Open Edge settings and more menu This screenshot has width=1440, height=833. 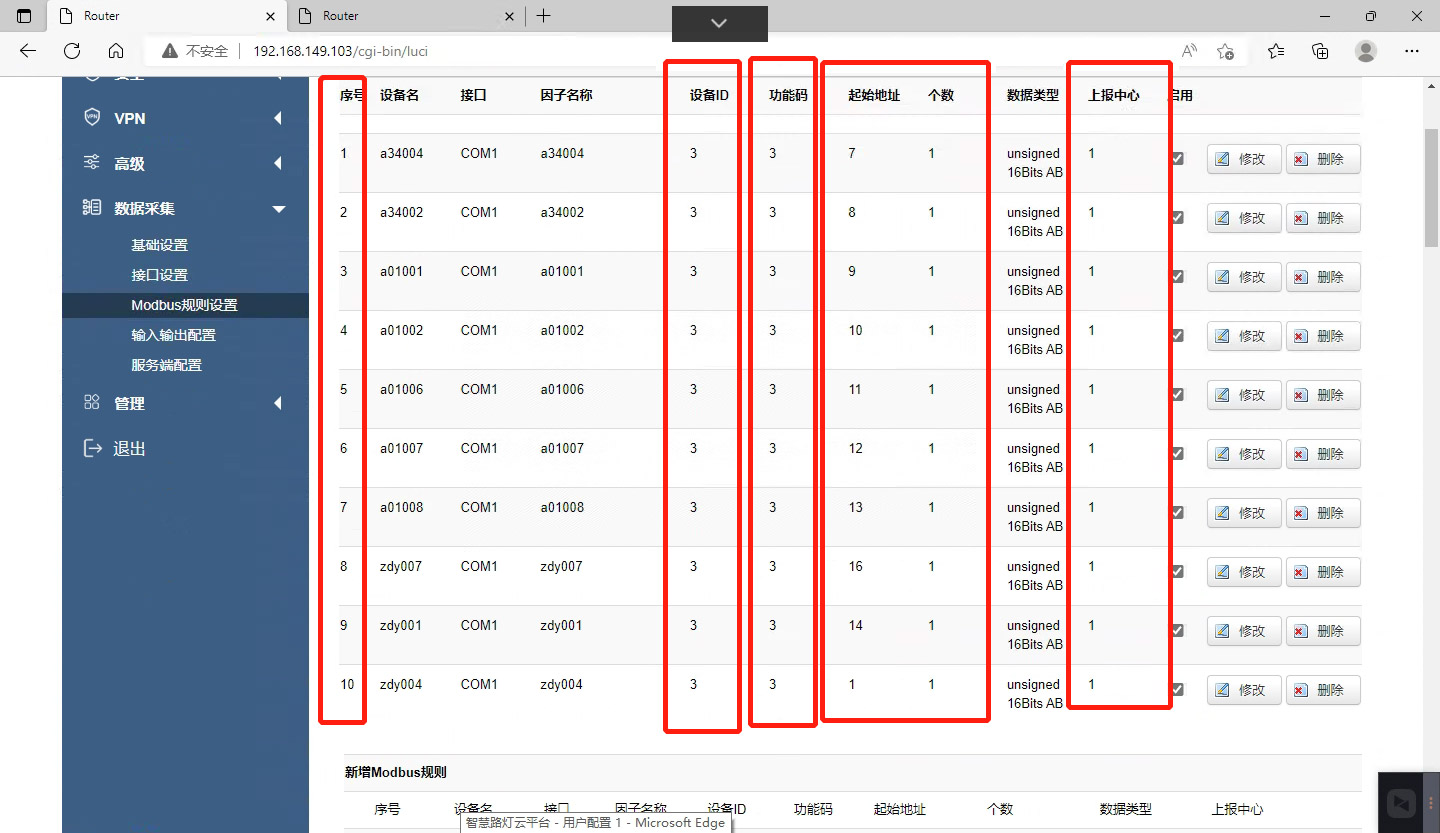pos(1411,51)
